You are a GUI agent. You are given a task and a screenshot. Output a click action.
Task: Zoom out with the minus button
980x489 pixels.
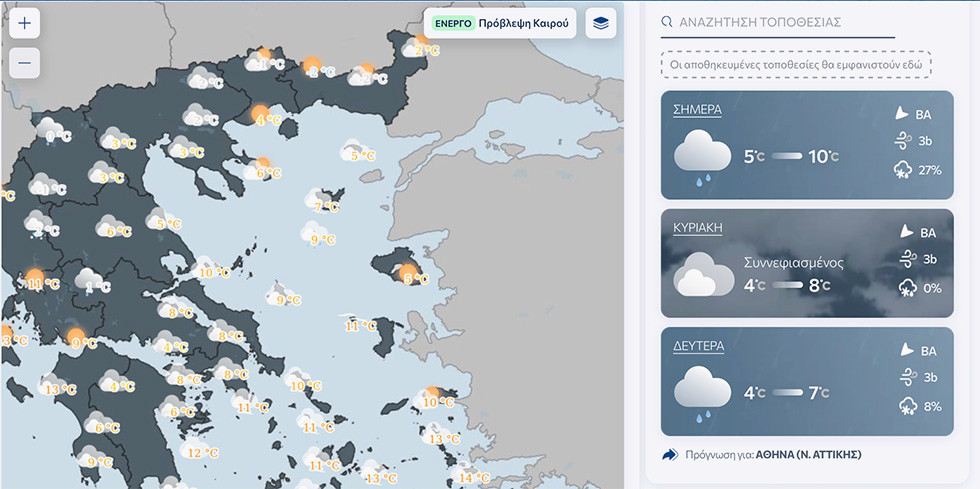pyautogui.click(x=24, y=63)
